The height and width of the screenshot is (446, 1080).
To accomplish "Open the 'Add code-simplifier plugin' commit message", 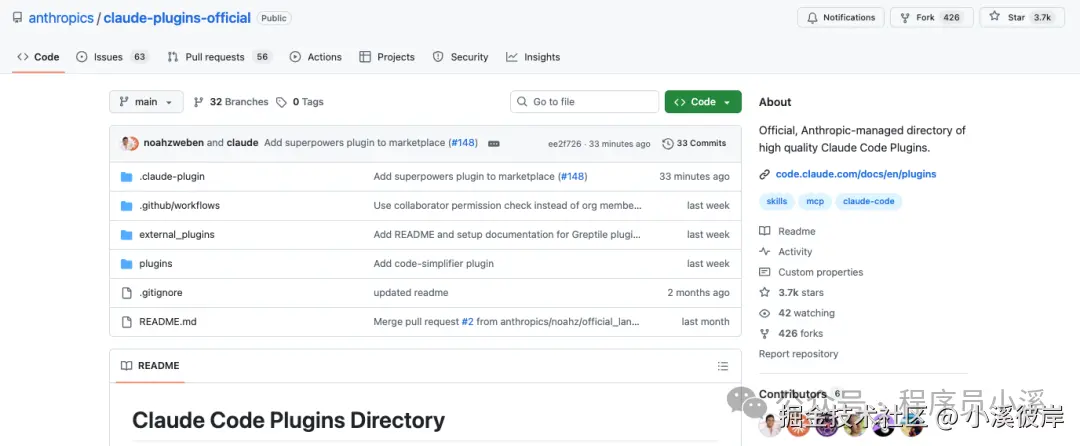I will pyautogui.click(x=433, y=264).
